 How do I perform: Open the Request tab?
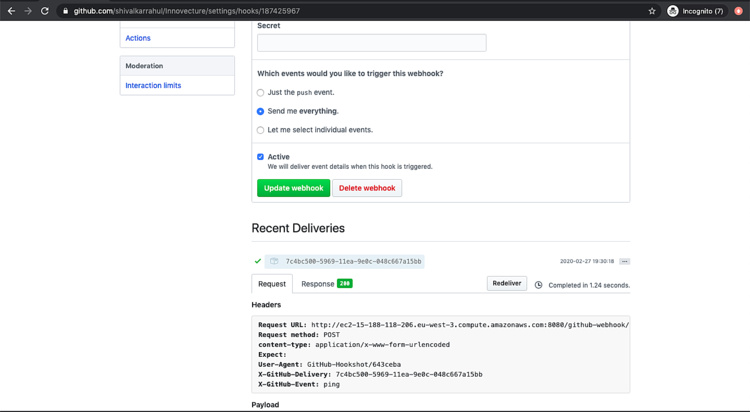pyautogui.click(x=272, y=284)
